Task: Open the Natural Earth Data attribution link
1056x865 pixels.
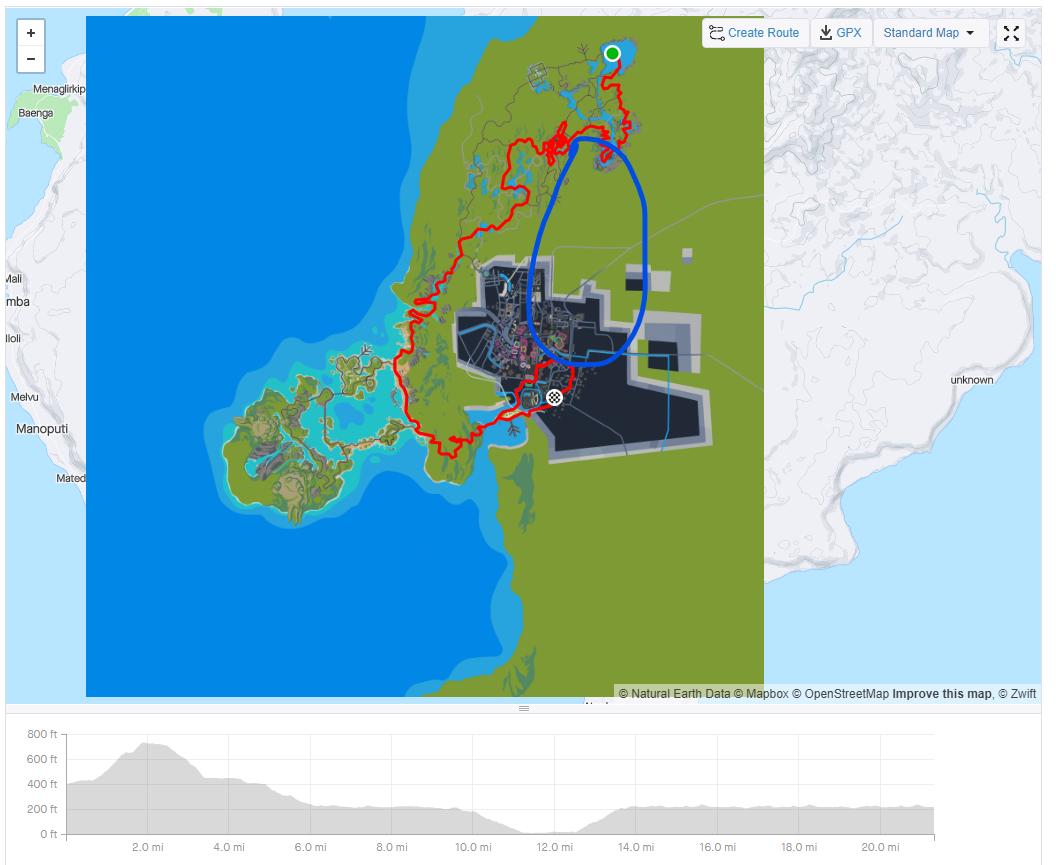Action: [674, 693]
